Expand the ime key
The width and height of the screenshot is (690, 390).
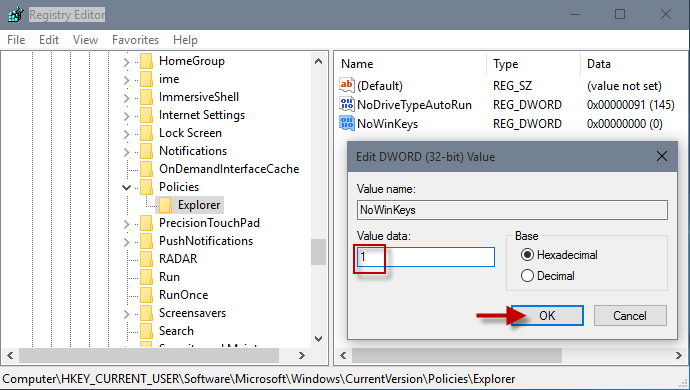(x=127, y=80)
